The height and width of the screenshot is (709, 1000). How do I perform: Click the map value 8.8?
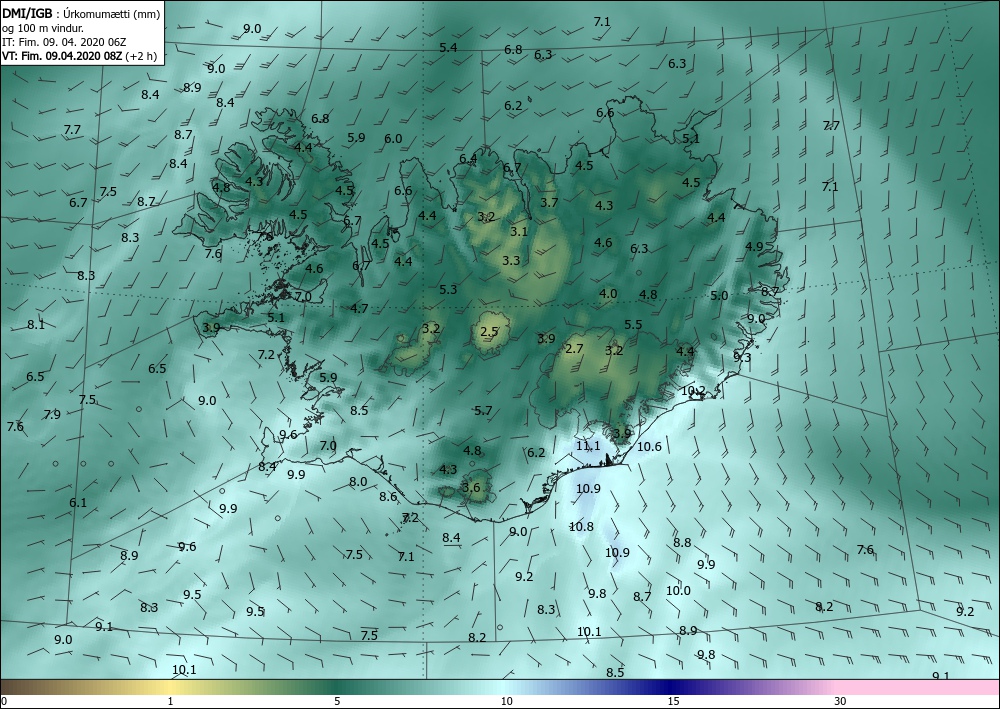click(x=682, y=543)
